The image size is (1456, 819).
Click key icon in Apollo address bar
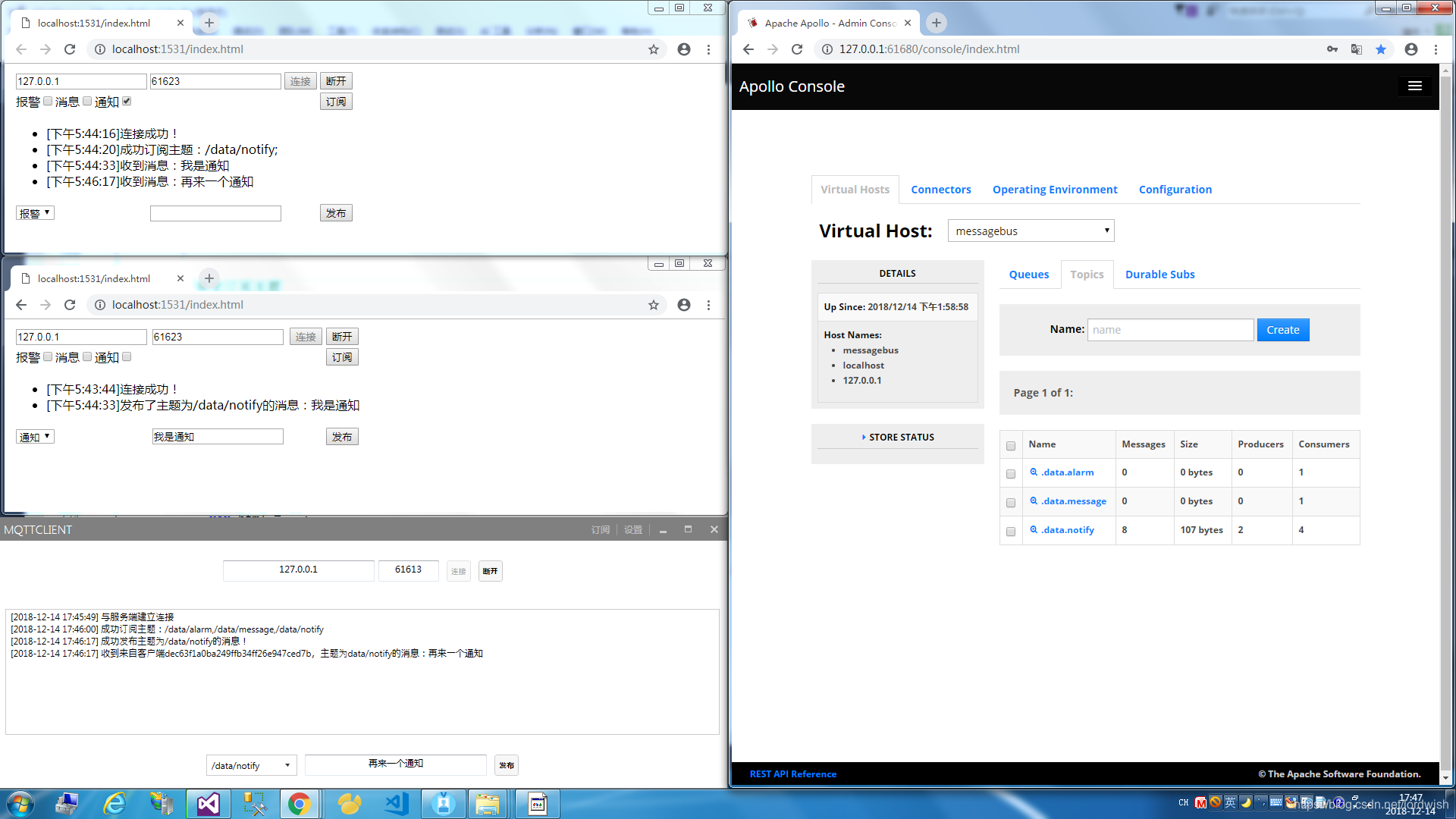pos(1332,49)
